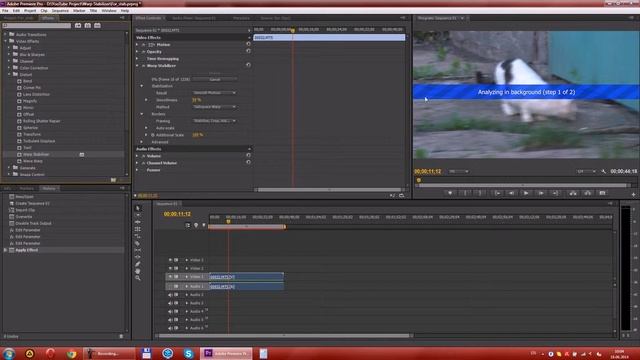
Task: Select the Ripple Edit tool
Action: pyautogui.click(x=138, y=222)
